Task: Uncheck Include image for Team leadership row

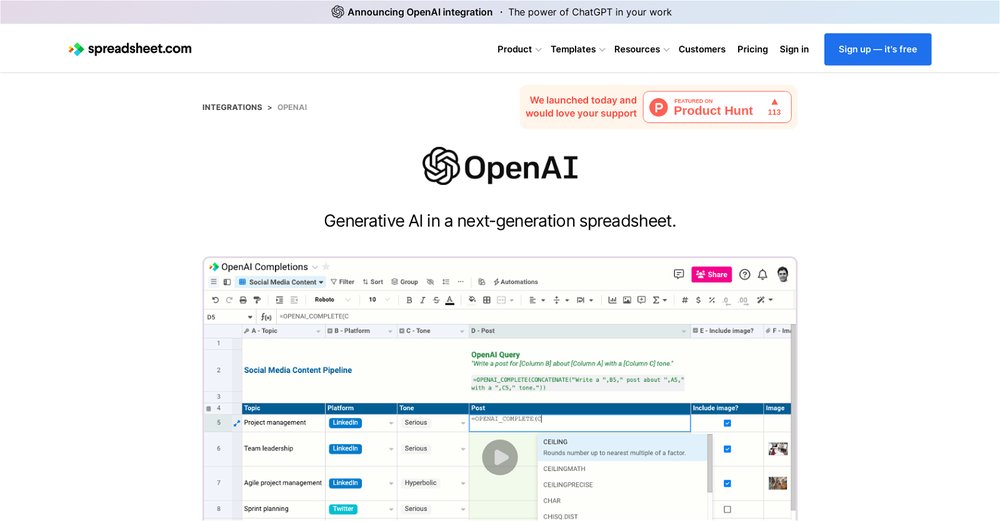Action: [727, 449]
